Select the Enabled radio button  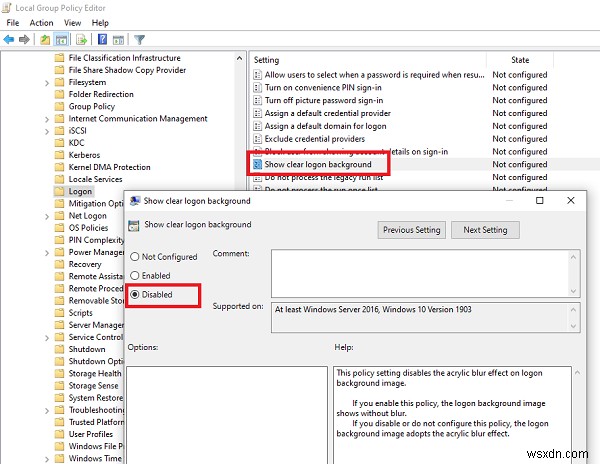[135, 275]
